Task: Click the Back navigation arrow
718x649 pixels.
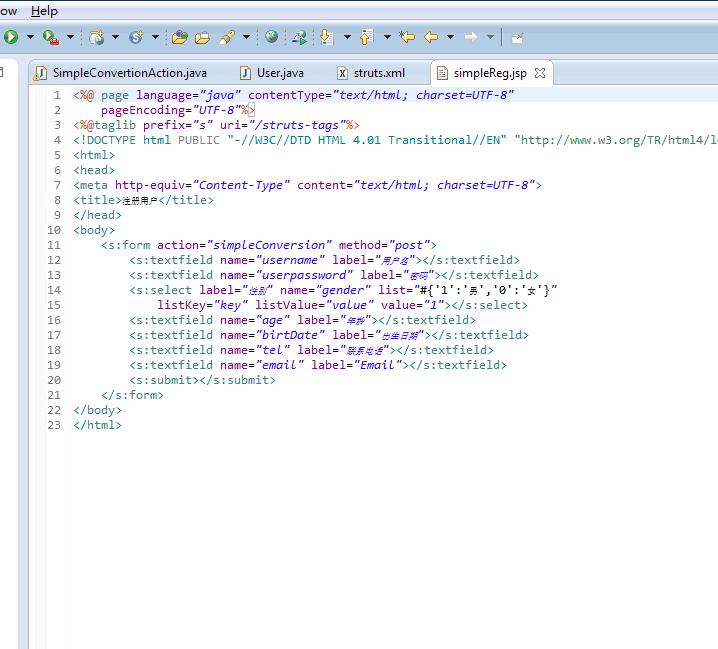Action: click(431, 37)
